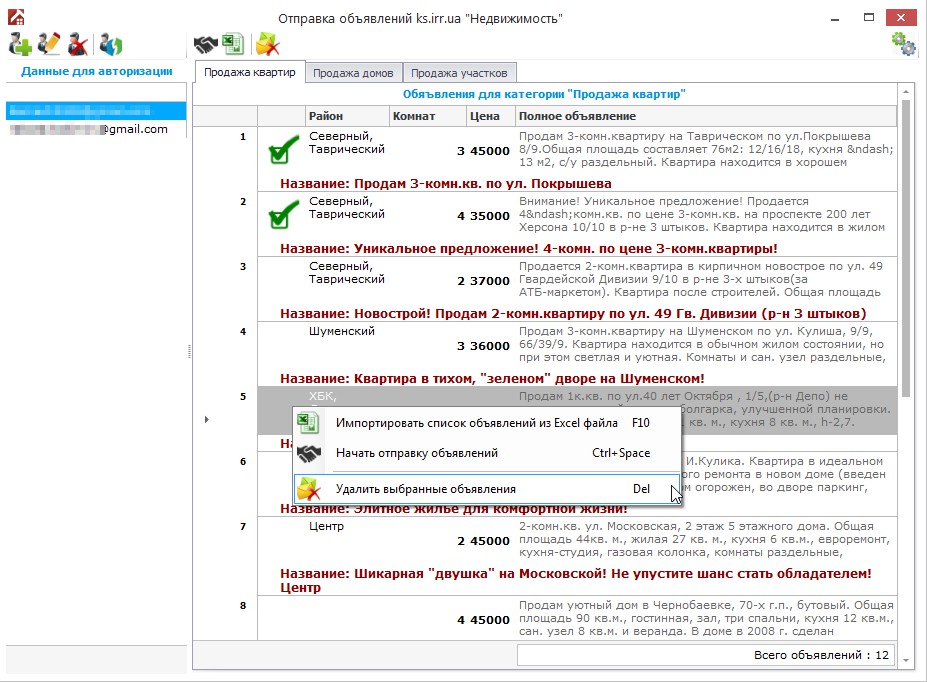
Task: Minimize the application window
Action: coord(835,19)
